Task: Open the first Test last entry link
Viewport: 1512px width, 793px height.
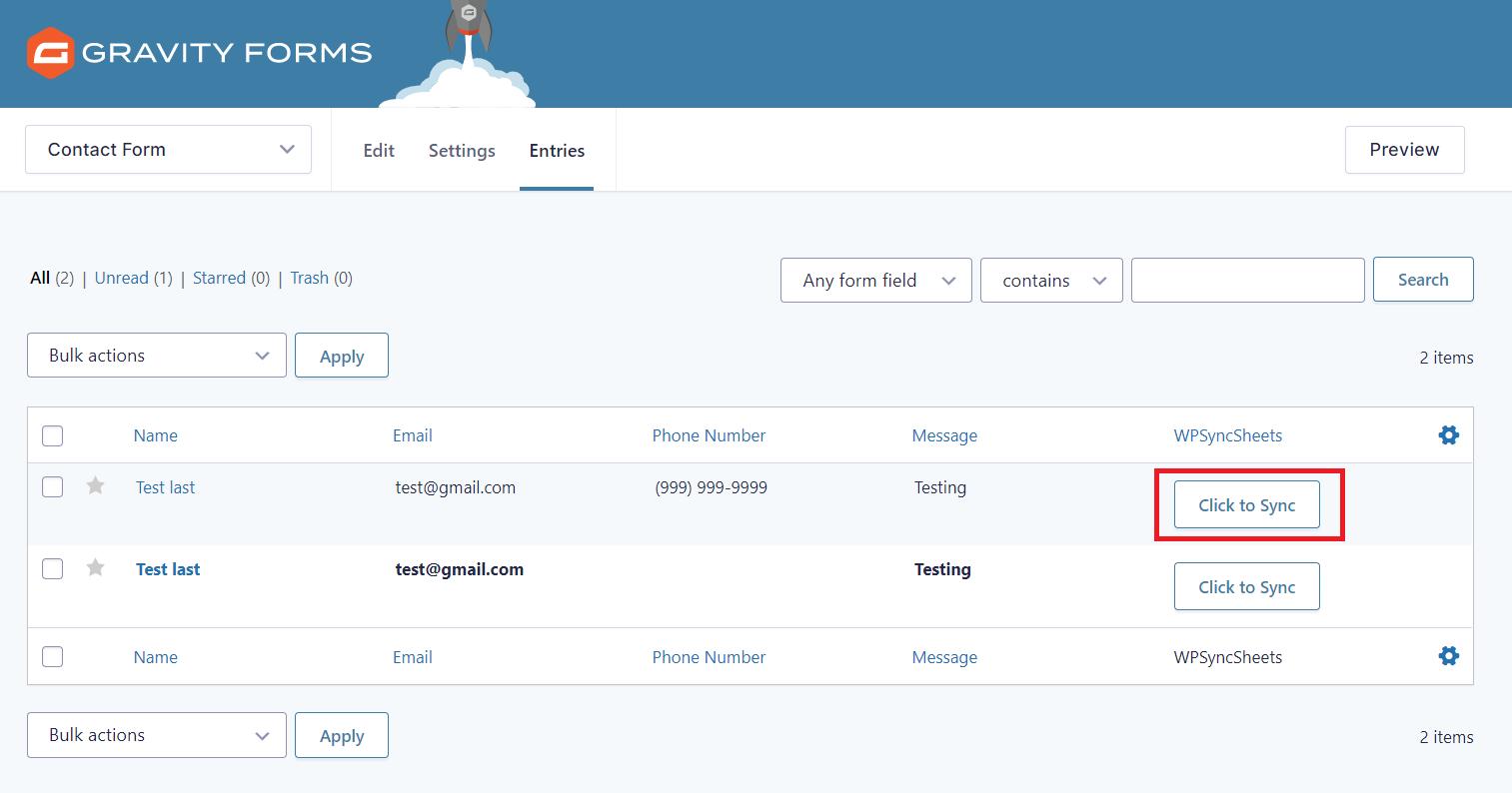Action: pyautogui.click(x=166, y=487)
